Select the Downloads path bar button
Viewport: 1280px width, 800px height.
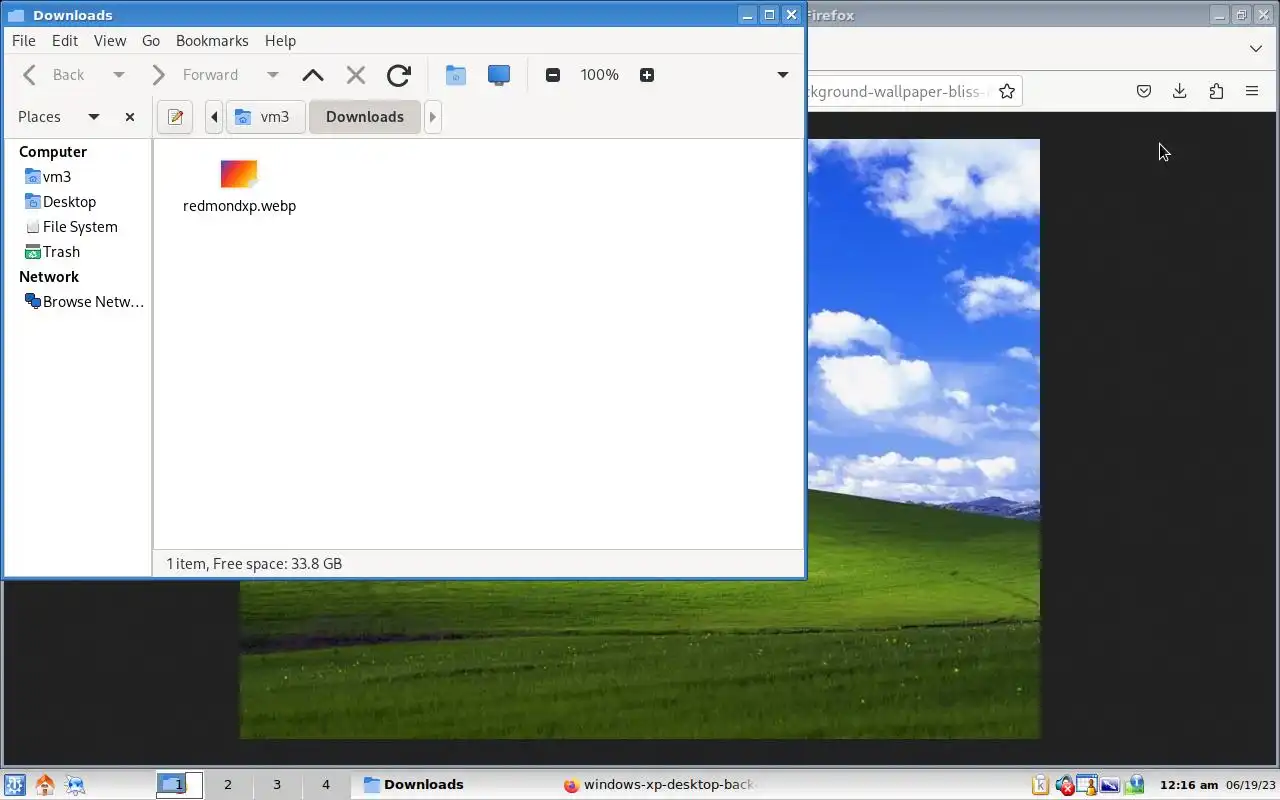pos(365,117)
